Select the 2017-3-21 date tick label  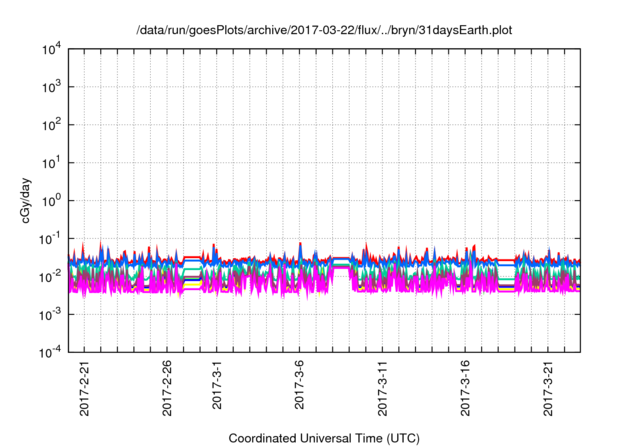point(548,391)
